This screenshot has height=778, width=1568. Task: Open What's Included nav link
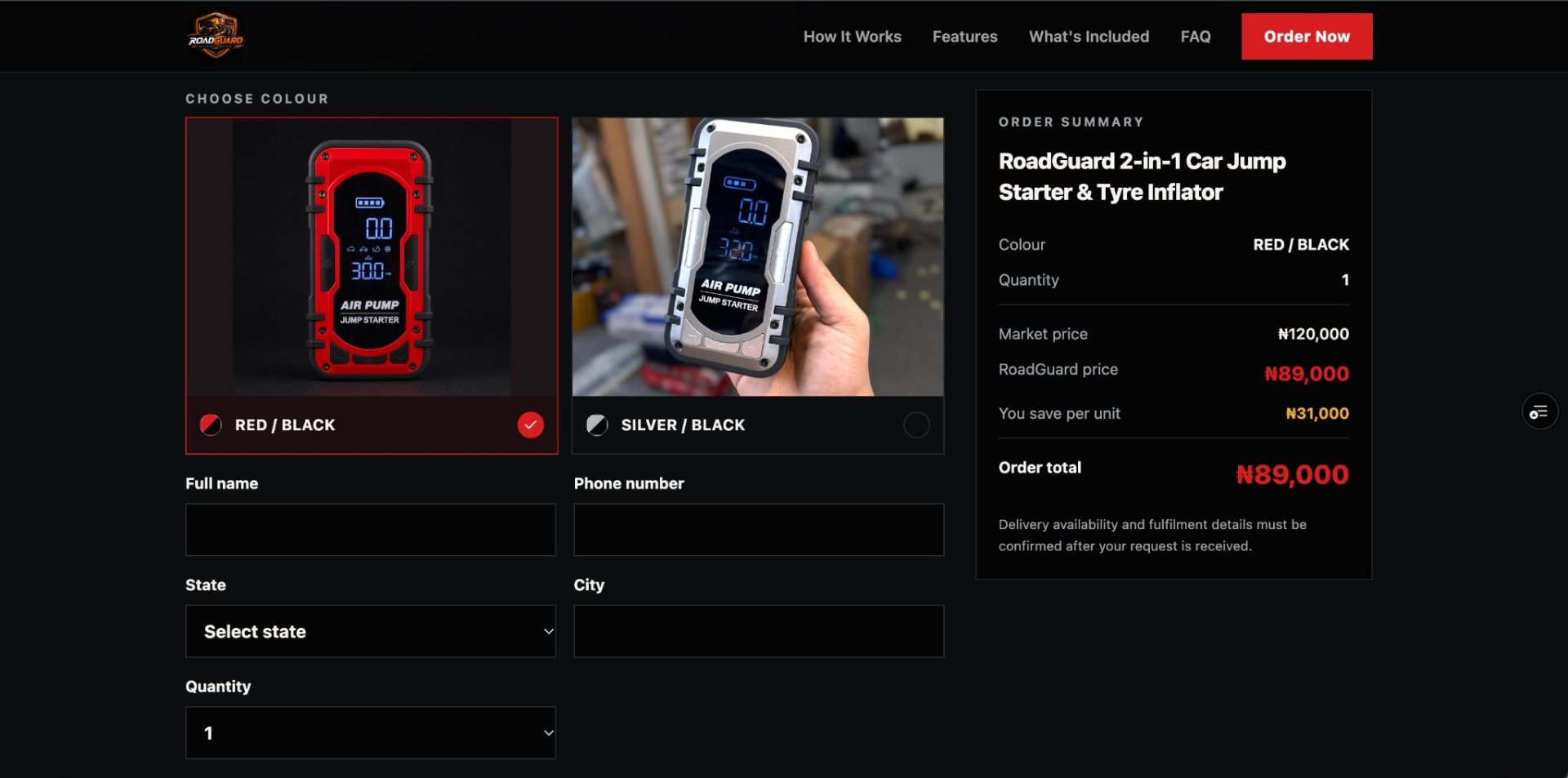point(1089,37)
